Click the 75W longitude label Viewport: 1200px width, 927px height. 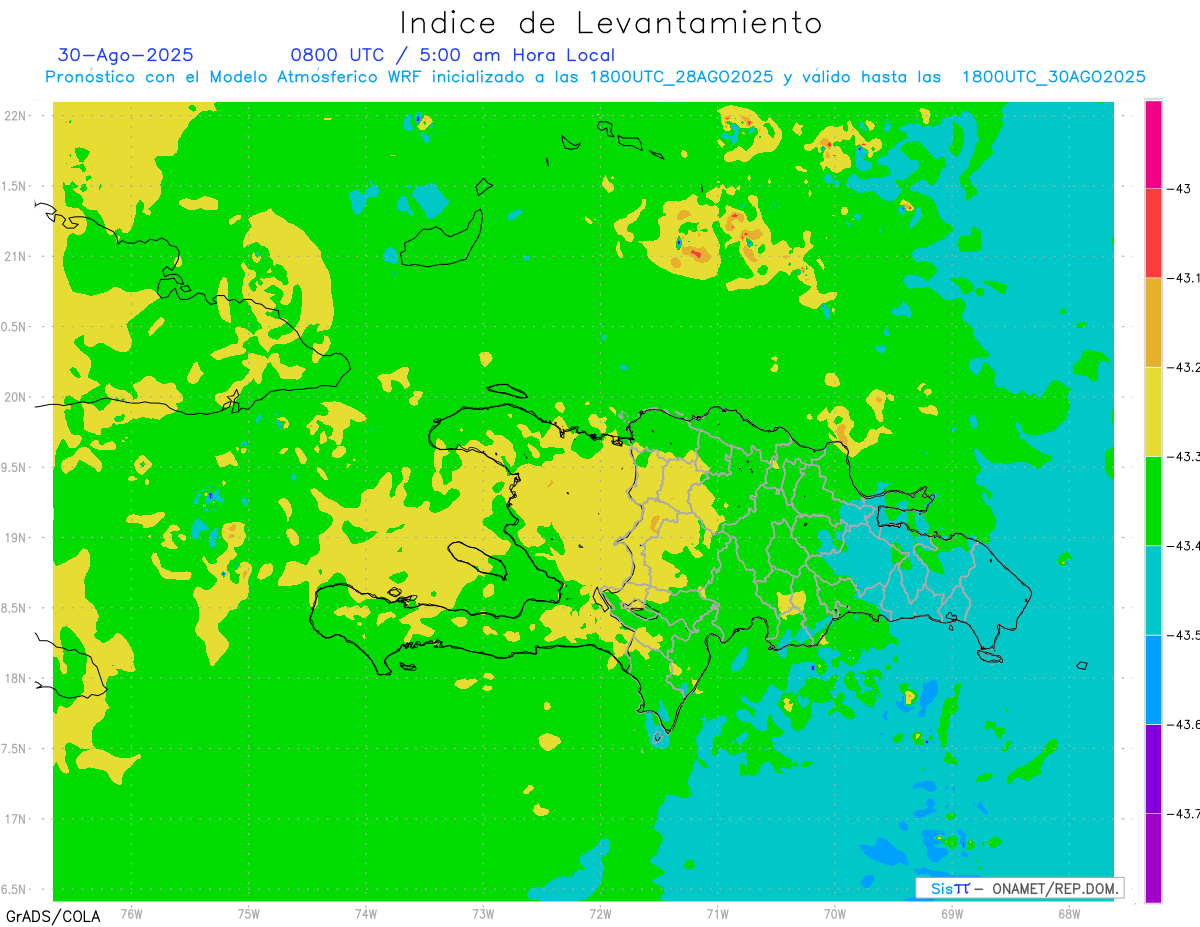click(248, 914)
